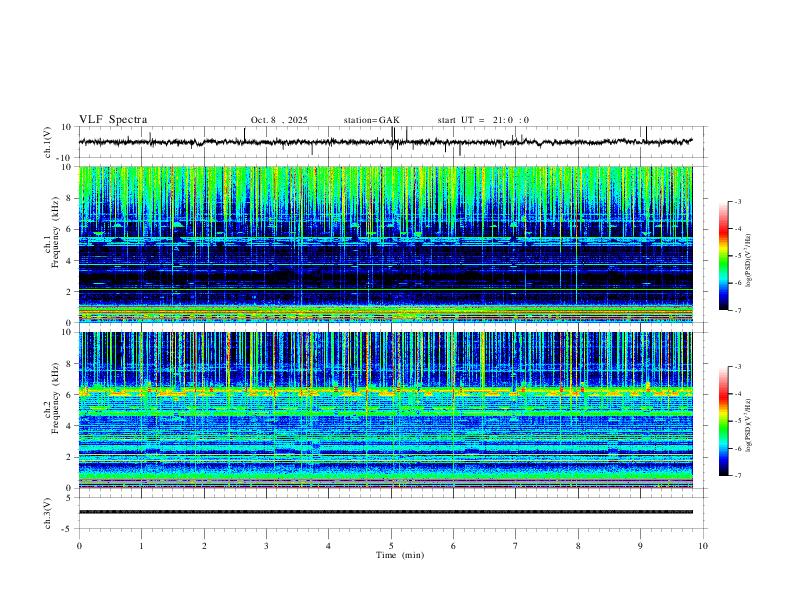Click the lower color bar's log(PSD) unit label
Screen dimensions: 792x612
[x=748, y=425]
